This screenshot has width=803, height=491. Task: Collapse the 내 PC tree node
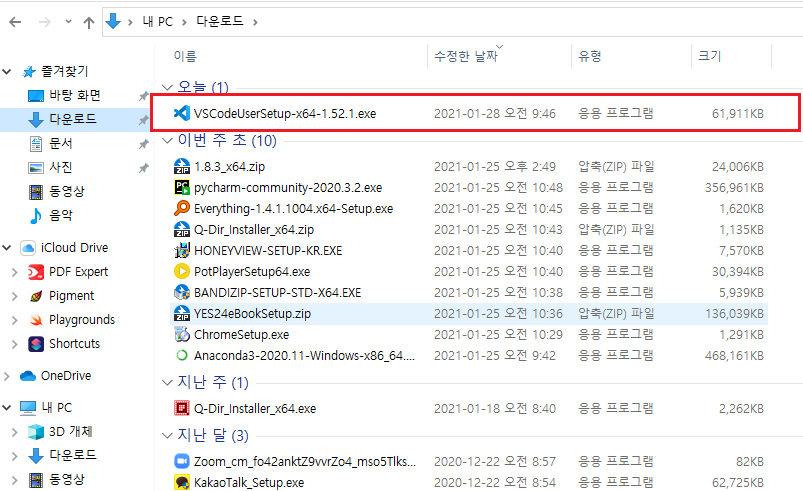pyautogui.click(x=7, y=408)
